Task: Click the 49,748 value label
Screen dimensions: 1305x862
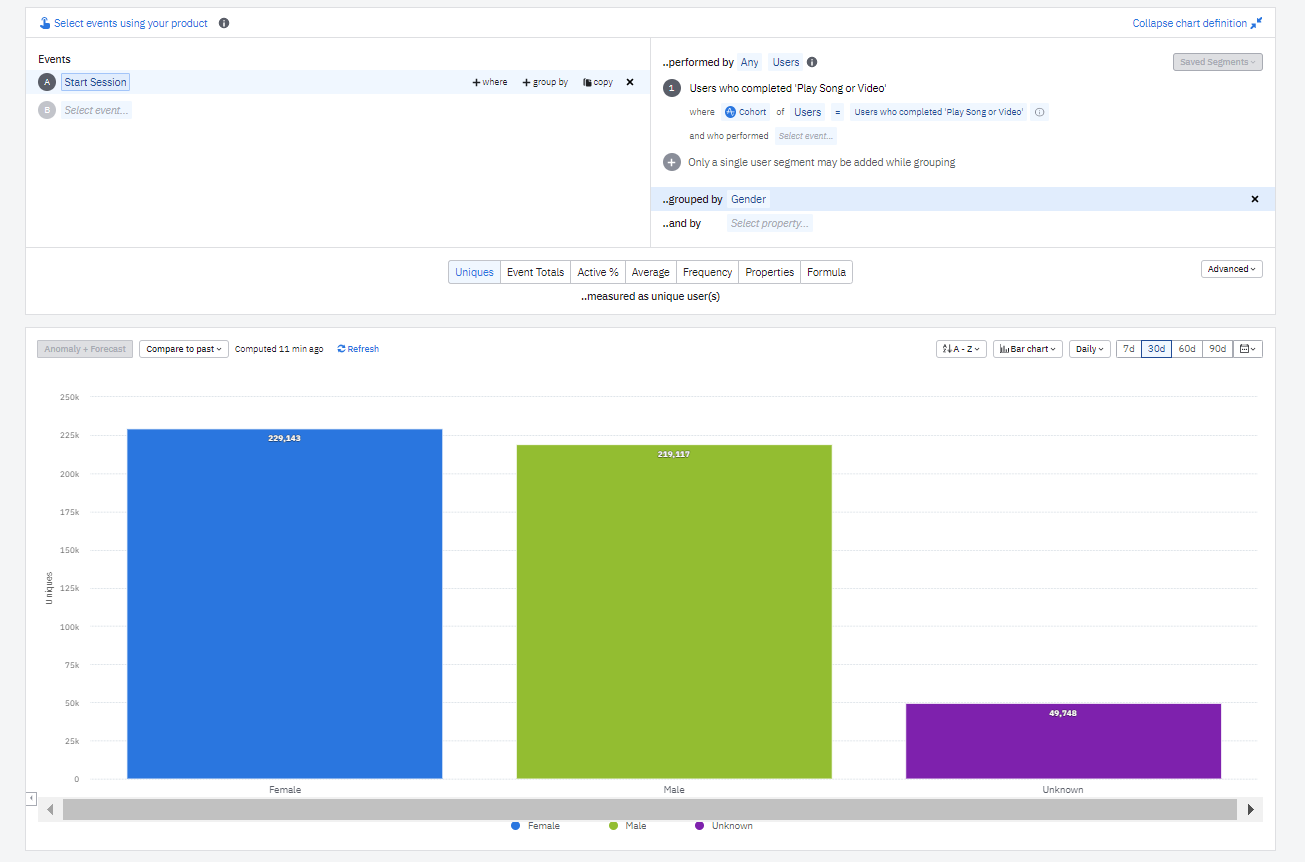Action: [x=1063, y=713]
